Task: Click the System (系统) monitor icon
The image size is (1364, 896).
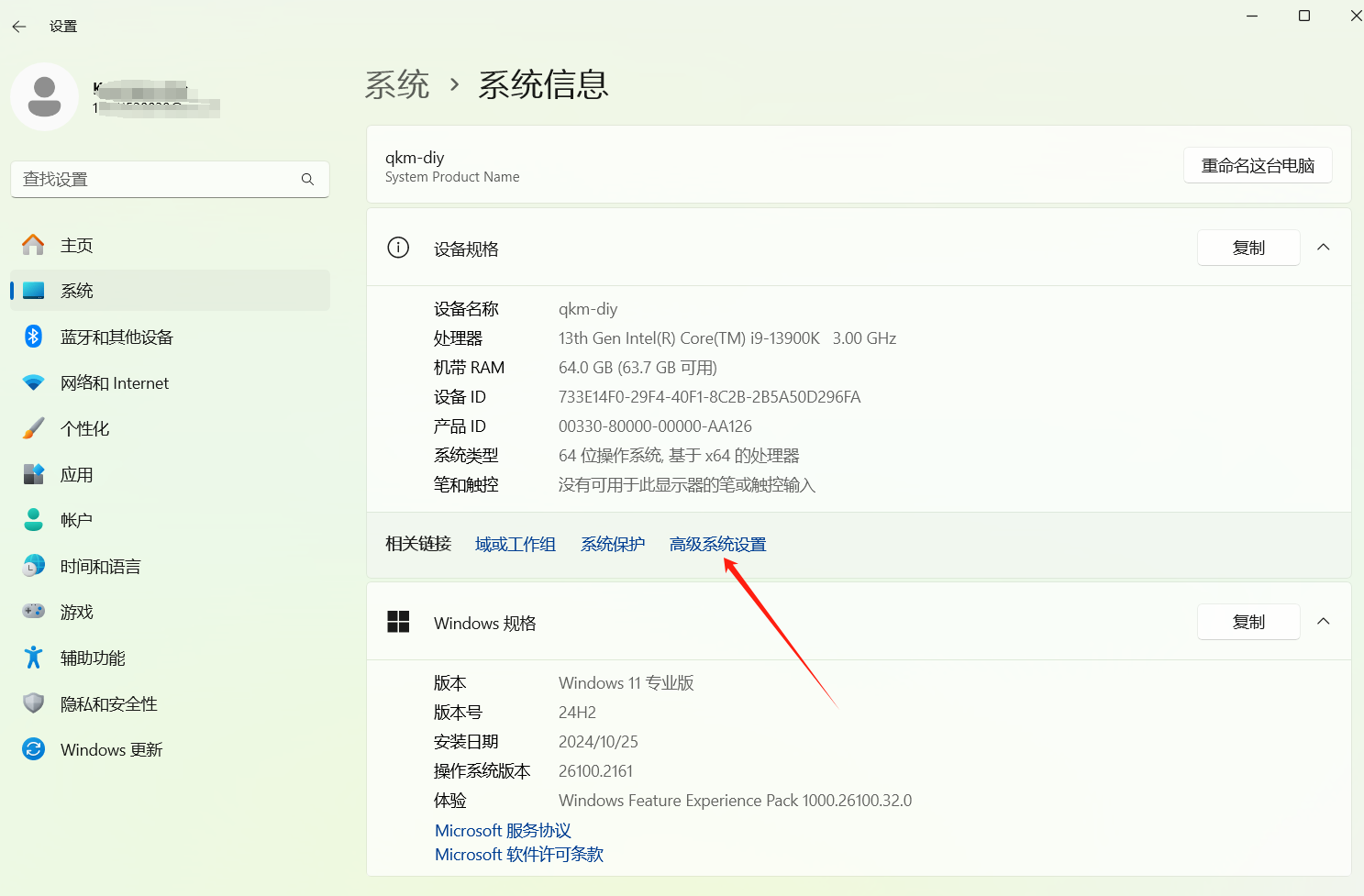Action: (33, 291)
